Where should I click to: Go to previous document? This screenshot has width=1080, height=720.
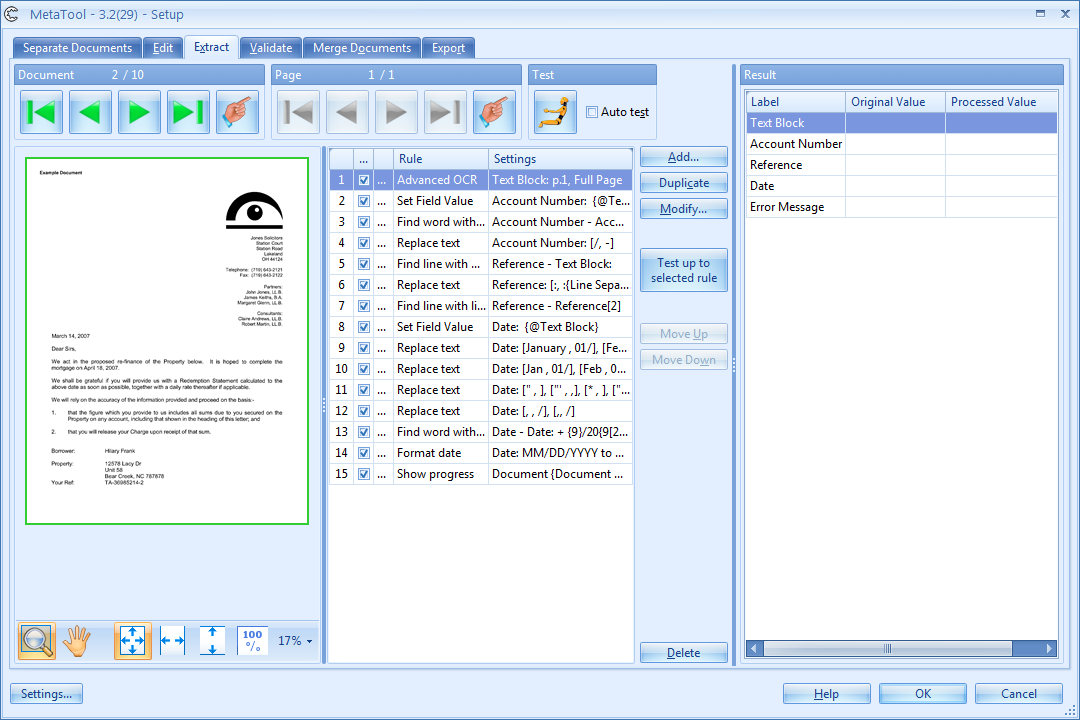point(90,112)
